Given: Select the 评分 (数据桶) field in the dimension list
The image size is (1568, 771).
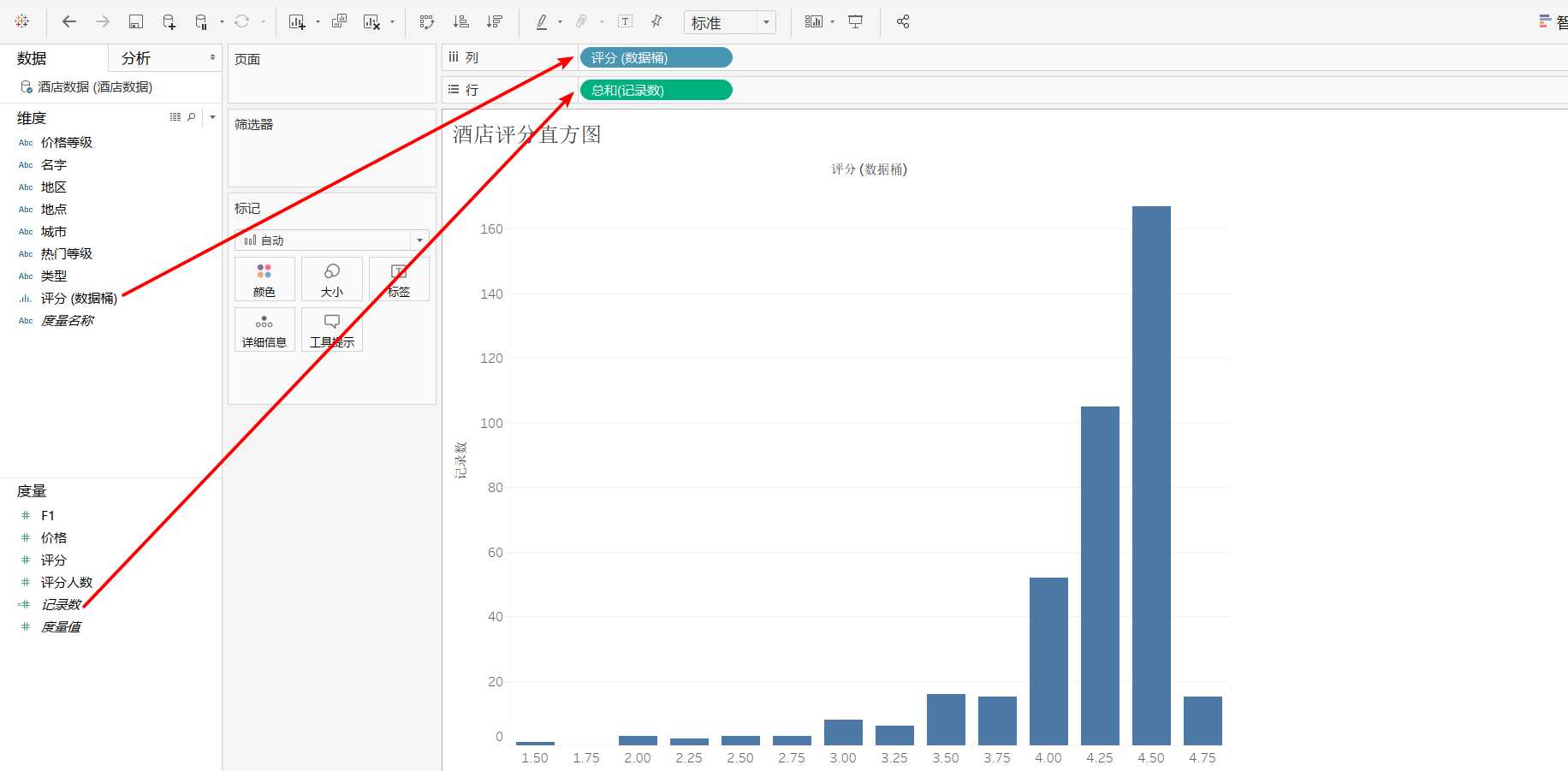Looking at the screenshot, I should (79, 298).
